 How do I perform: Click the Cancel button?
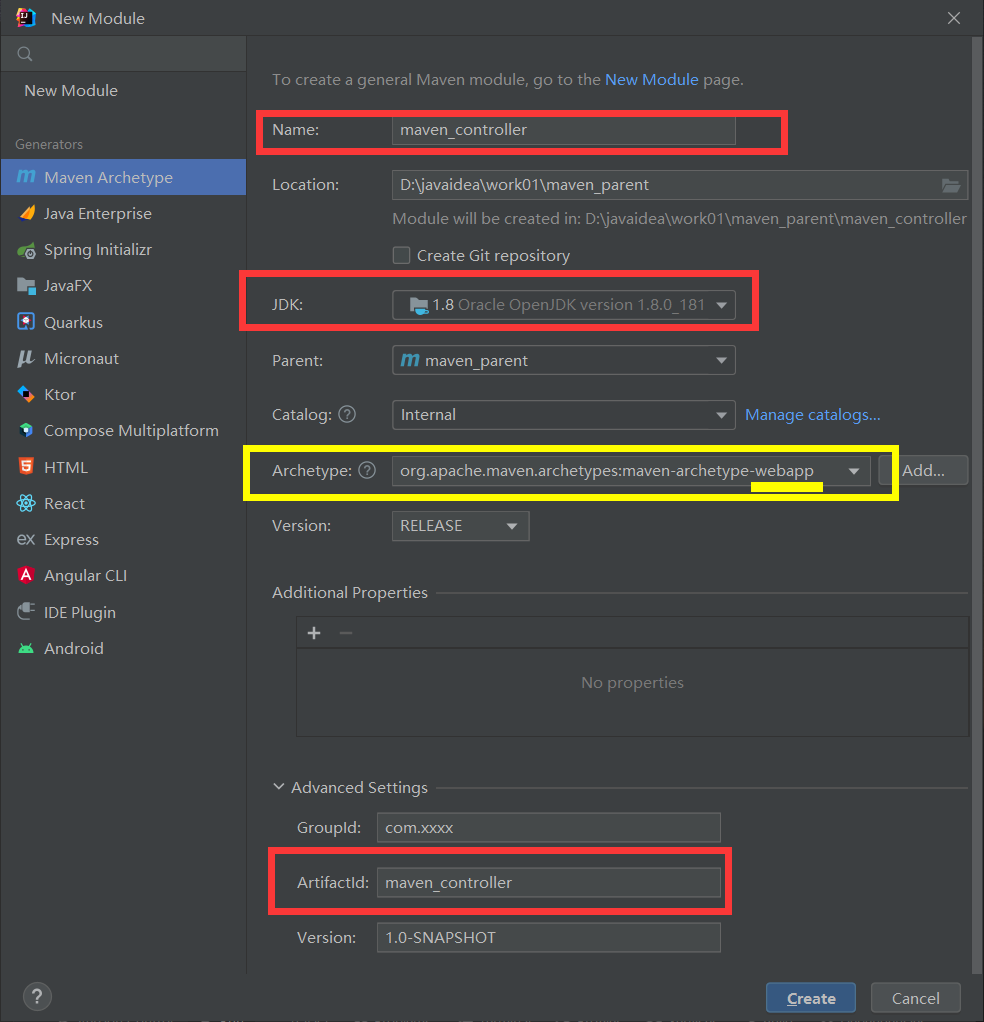point(916,998)
